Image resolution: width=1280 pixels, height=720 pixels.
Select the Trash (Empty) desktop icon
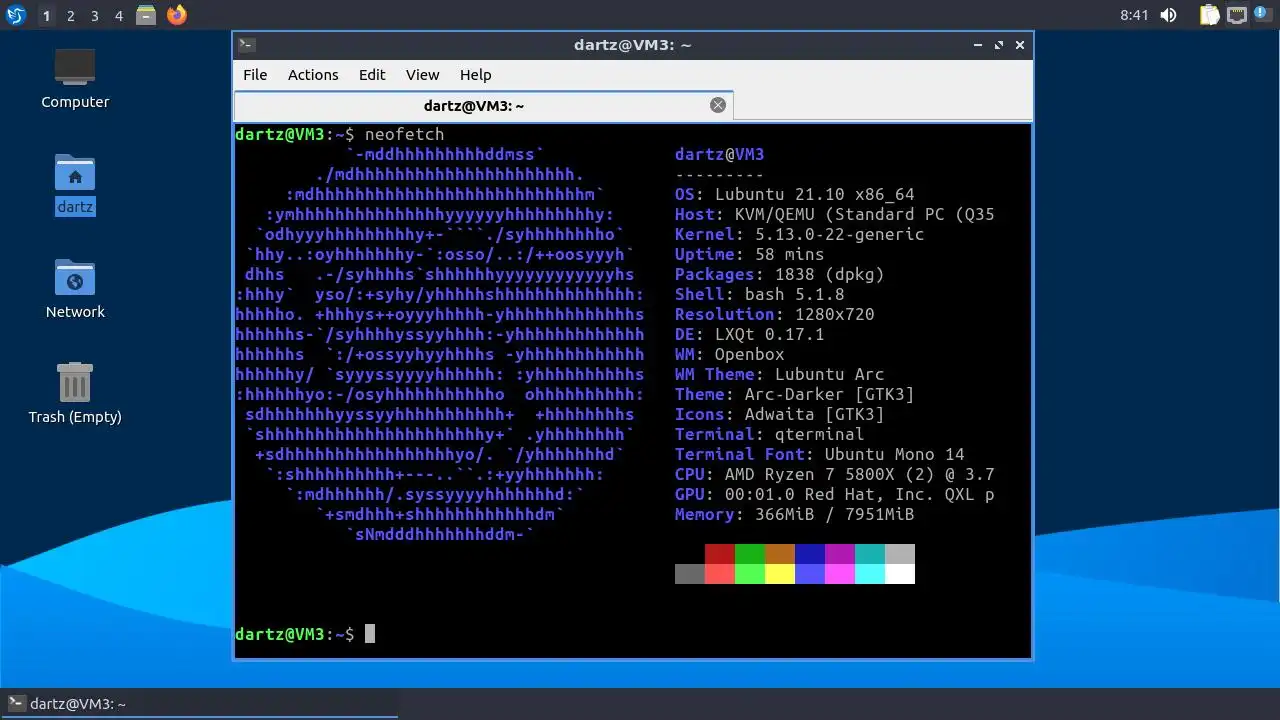tap(75, 394)
